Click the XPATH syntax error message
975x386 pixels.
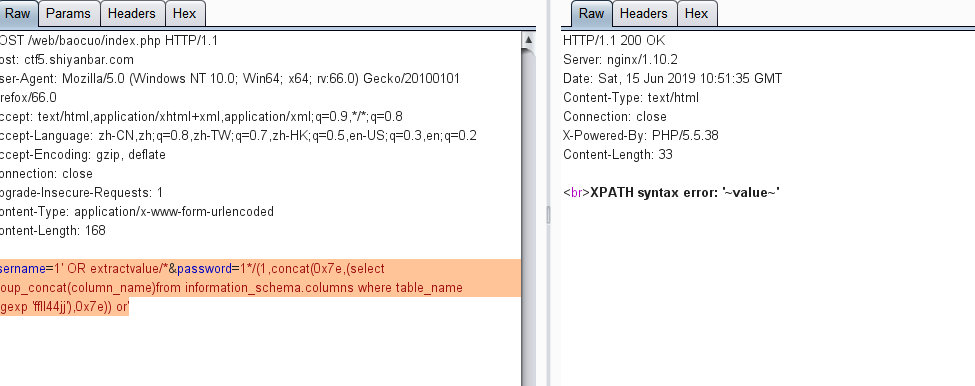pyautogui.click(x=685, y=193)
